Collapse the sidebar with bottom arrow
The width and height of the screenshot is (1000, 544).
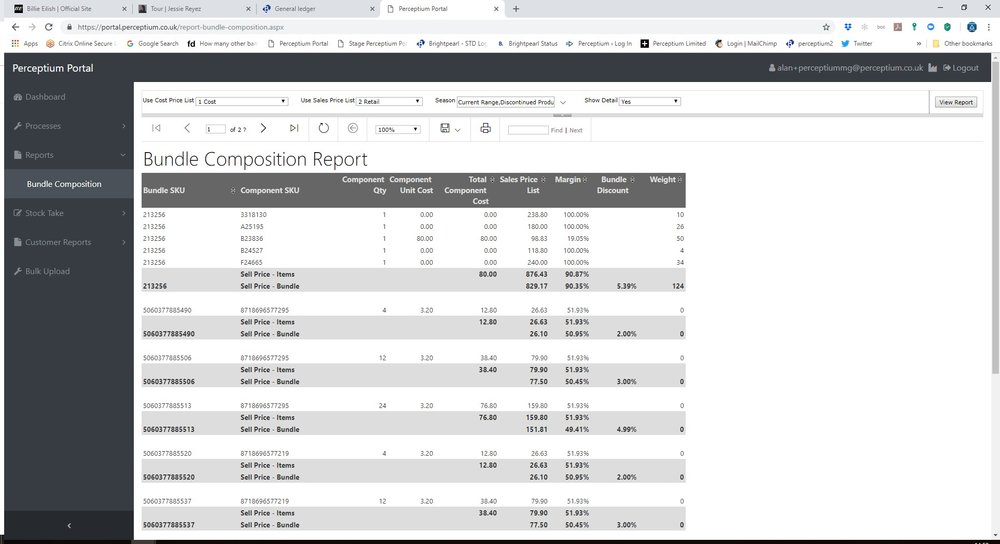pos(67,525)
